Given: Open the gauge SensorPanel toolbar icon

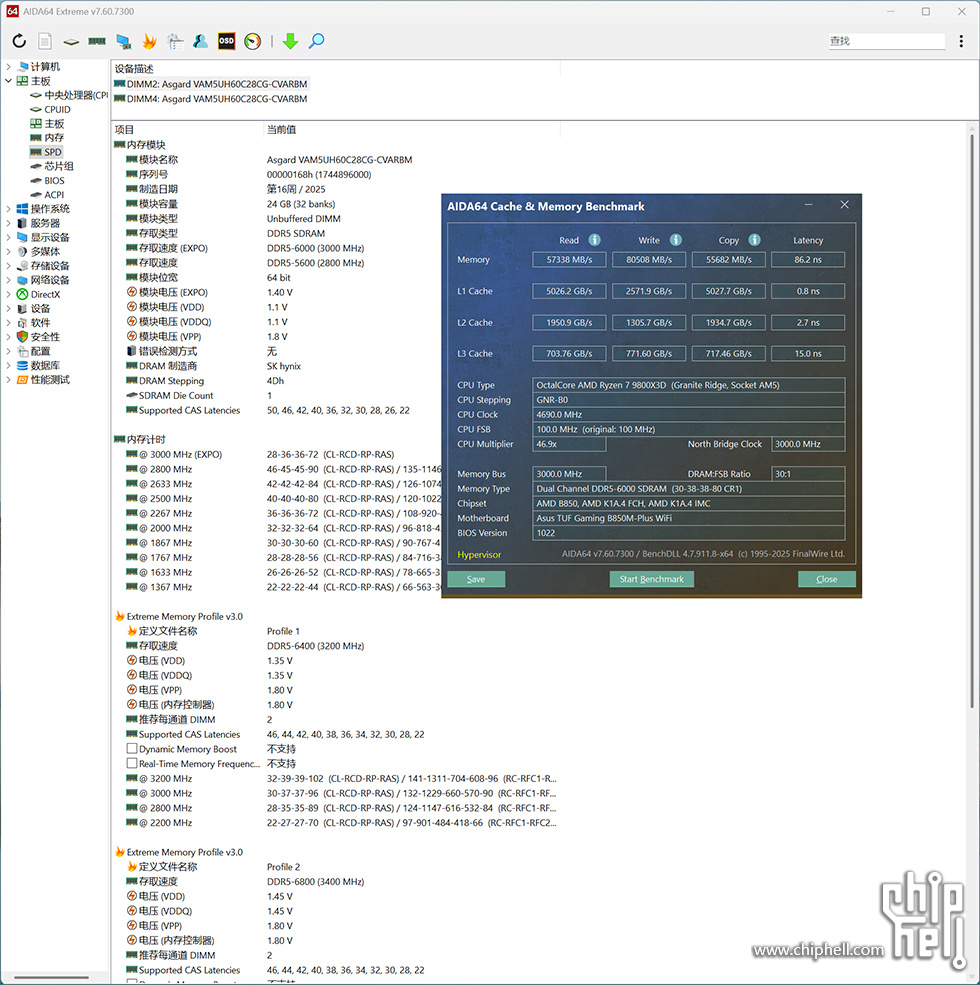Looking at the screenshot, I should (x=253, y=41).
